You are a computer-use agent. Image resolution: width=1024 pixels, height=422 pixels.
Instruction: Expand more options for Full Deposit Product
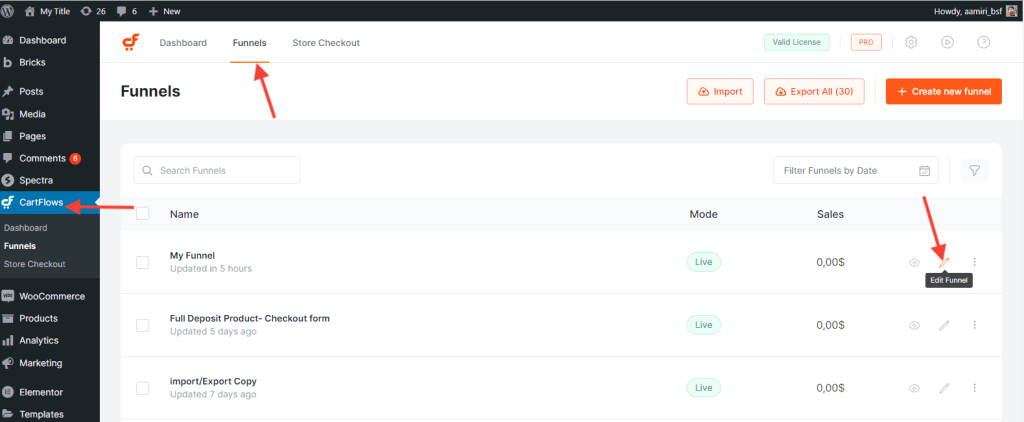pyautogui.click(x=974, y=325)
